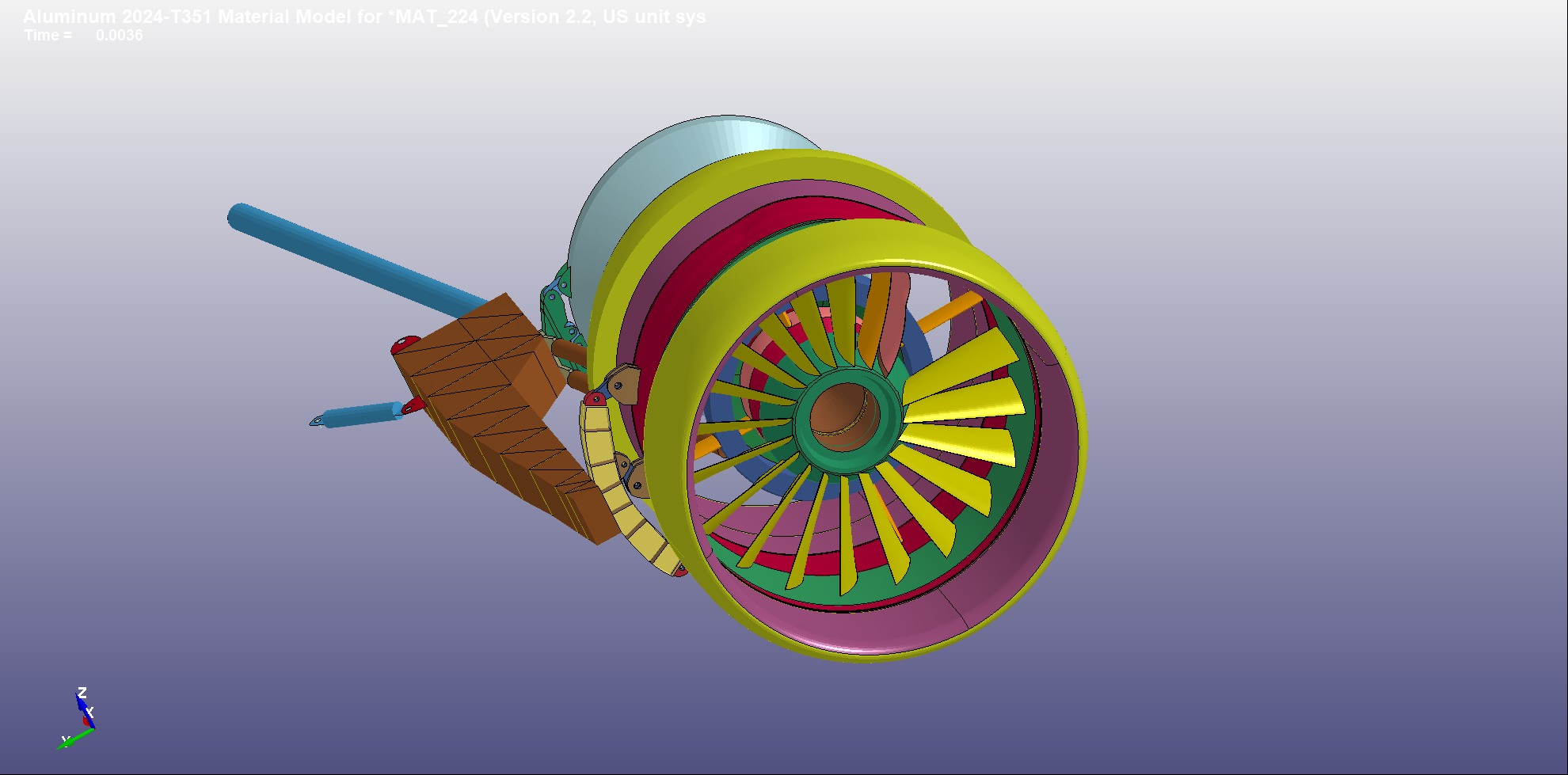
Task: Click the XYZ coordinate axis triad
Action: [x=78, y=719]
